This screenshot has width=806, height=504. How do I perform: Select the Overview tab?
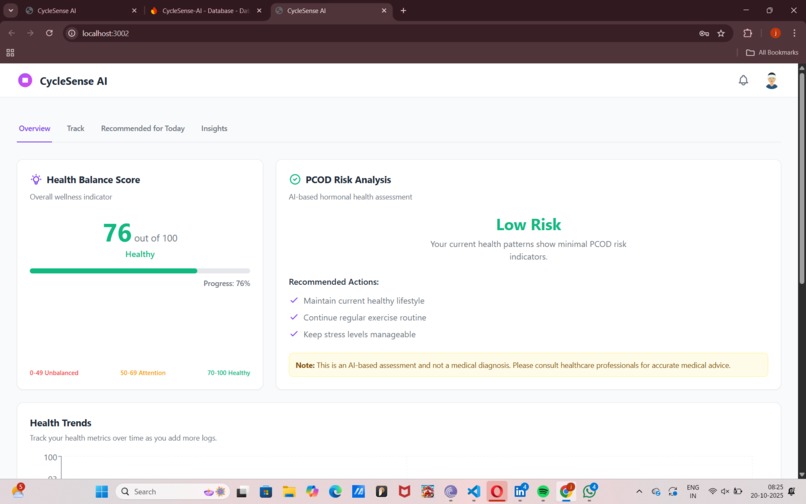click(34, 129)
